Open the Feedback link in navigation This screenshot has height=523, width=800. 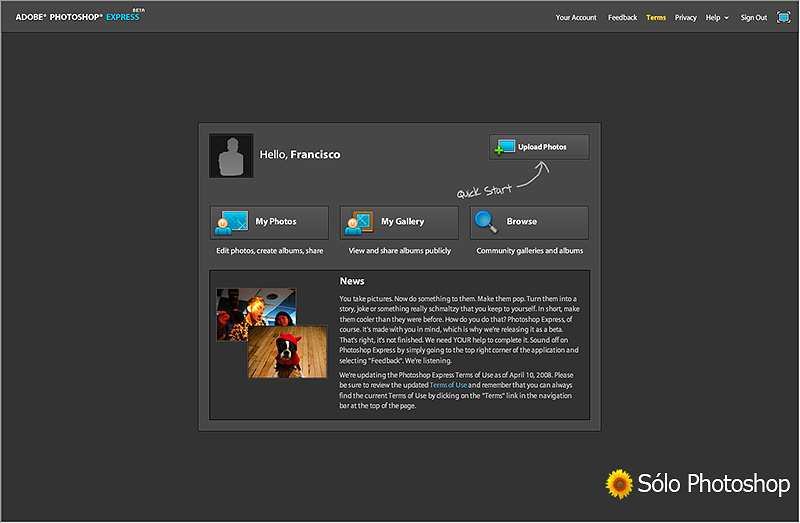(x=622, y=18)
